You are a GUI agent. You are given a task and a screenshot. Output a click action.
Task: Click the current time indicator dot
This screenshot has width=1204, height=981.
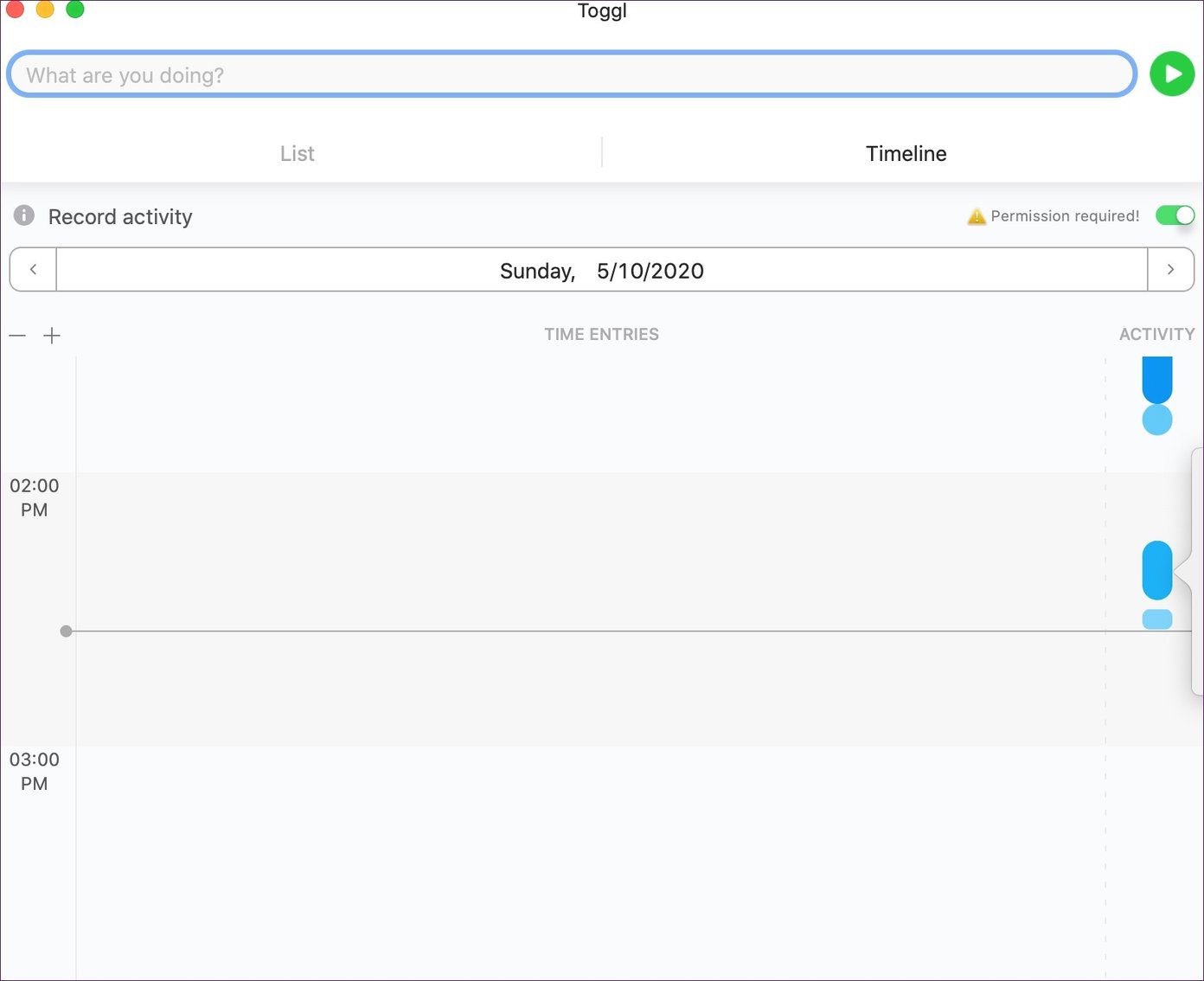point(66,631)
